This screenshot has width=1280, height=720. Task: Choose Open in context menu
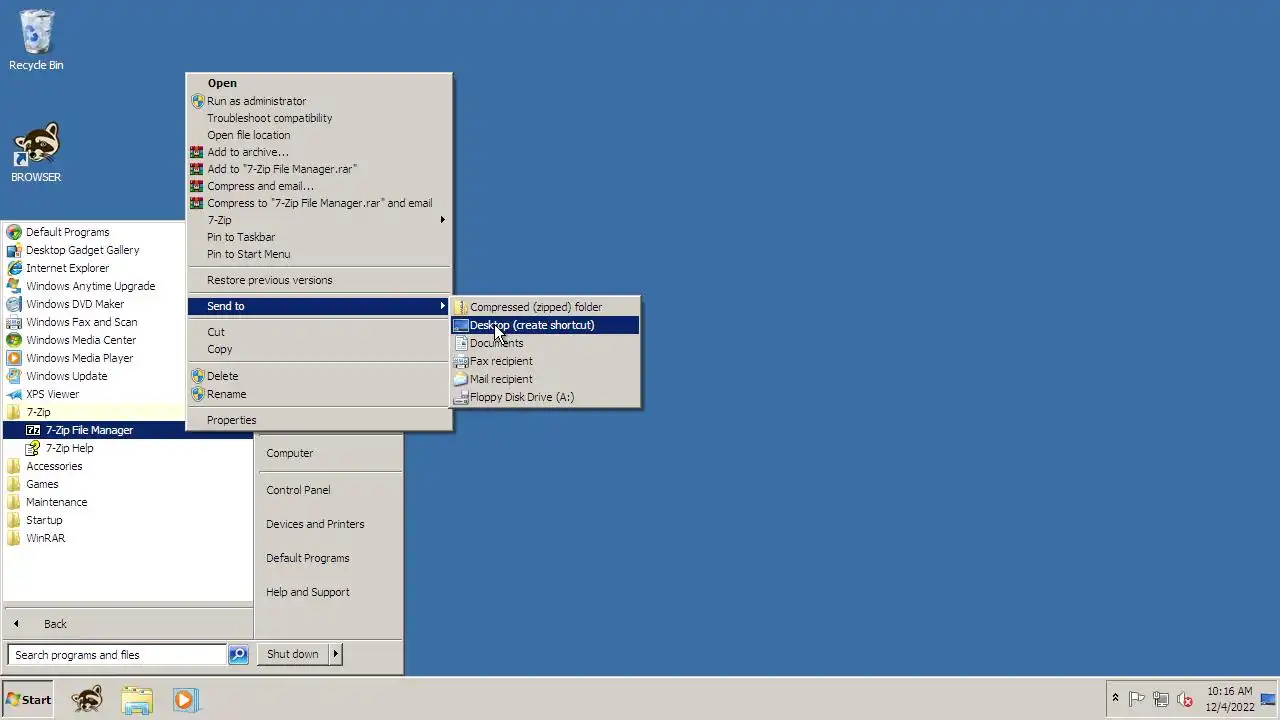319,83
